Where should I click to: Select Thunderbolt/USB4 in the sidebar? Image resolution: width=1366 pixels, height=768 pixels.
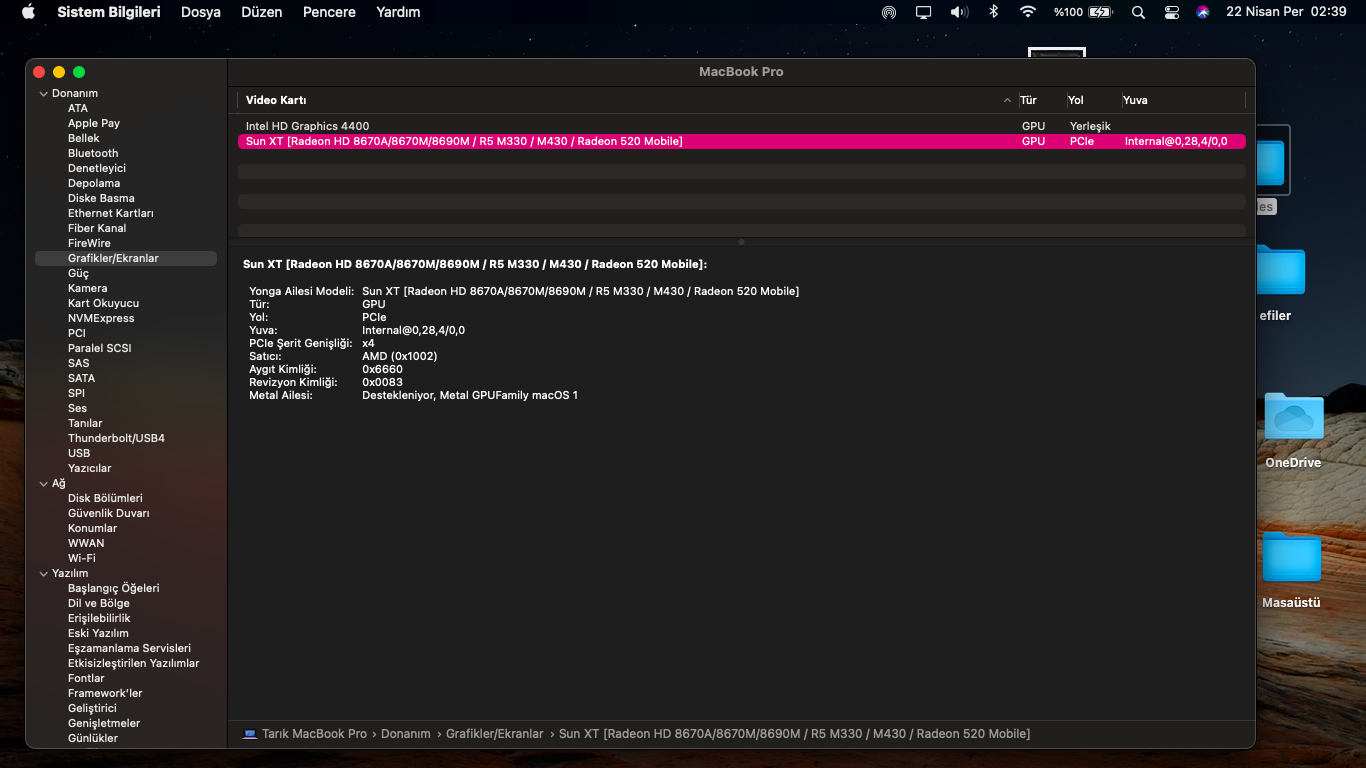point(116,438)
